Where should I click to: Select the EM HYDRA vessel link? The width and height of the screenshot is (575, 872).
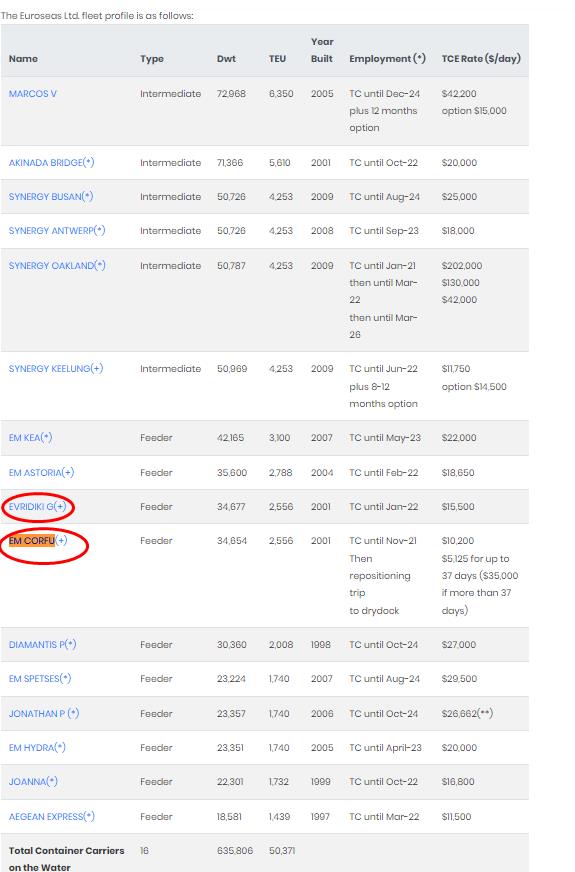coord(37,747)
